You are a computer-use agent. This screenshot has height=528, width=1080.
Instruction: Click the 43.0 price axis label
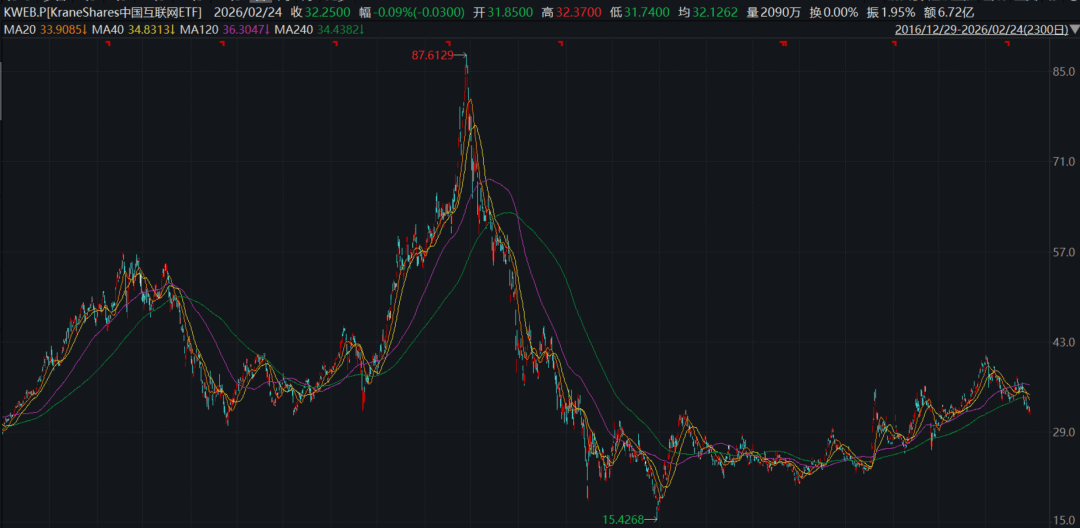pyautogui.click(x=1063, y=342)
